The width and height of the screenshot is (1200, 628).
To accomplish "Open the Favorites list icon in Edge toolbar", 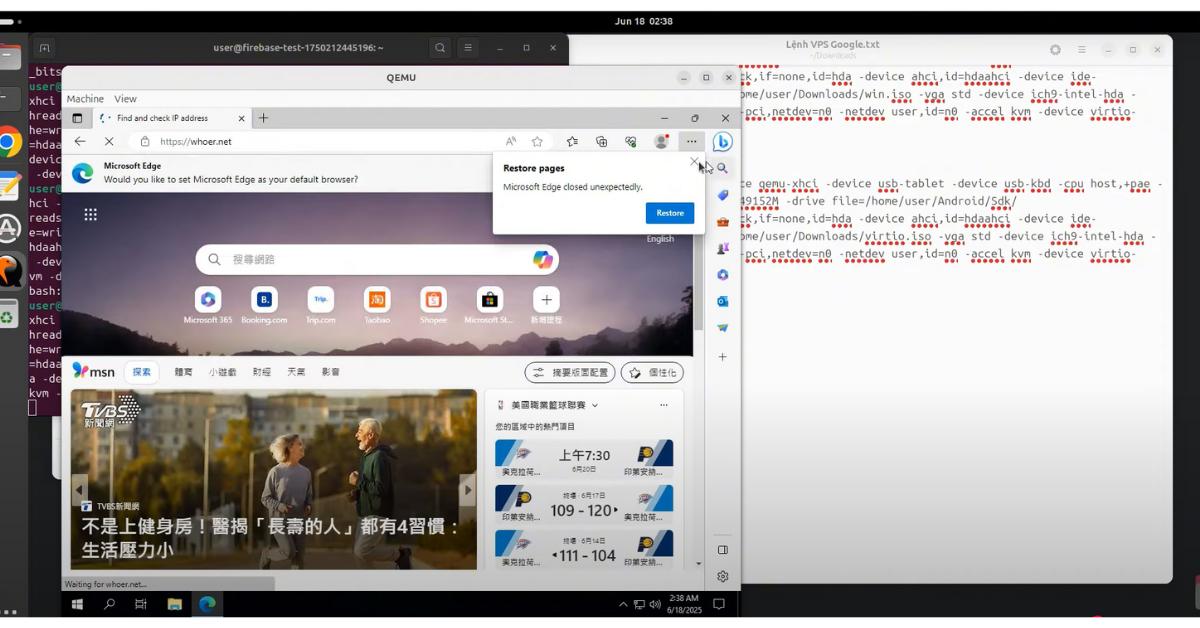I will (572, 142).
